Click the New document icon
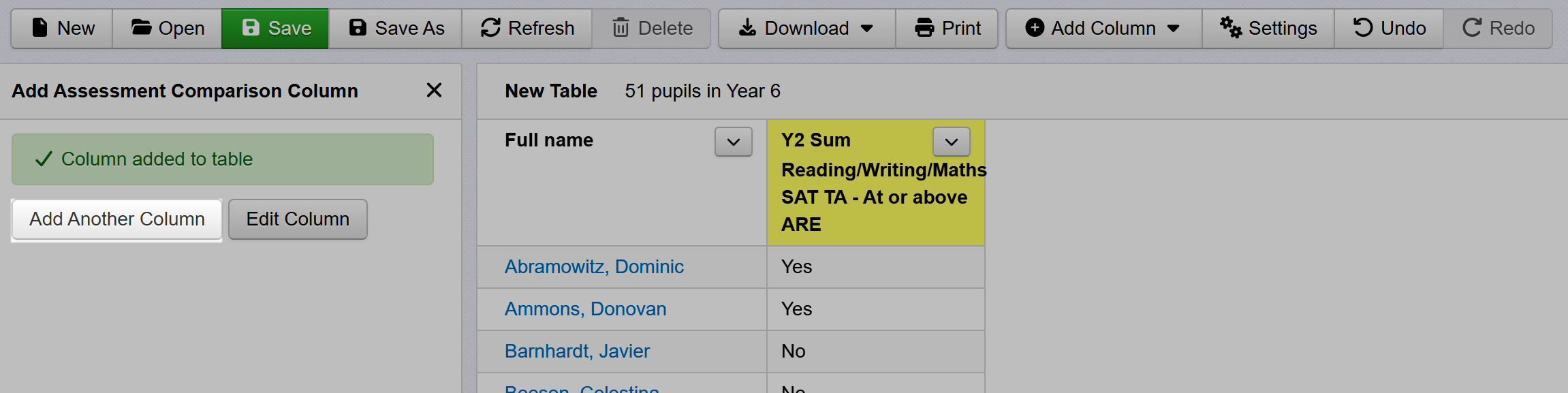 (40, 28)
